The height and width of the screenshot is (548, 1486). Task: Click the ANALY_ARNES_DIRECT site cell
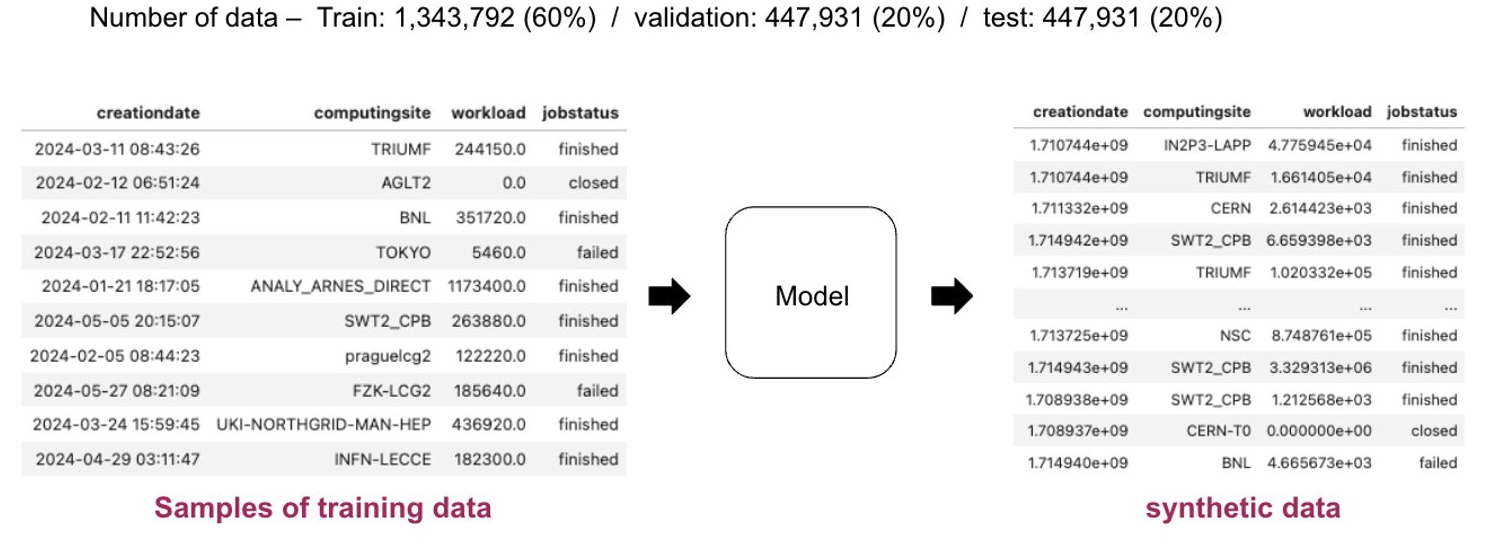[341, 286]
